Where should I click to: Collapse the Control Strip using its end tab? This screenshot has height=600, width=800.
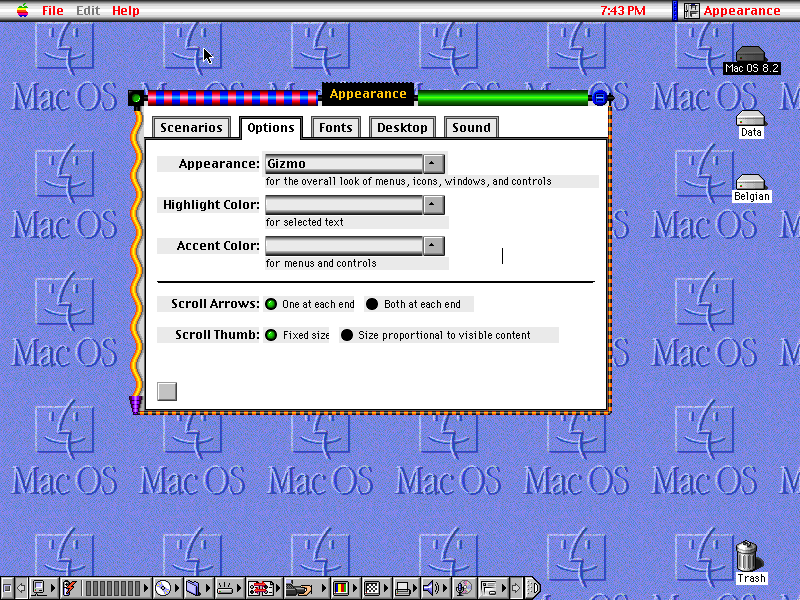(x=533, y=588)
